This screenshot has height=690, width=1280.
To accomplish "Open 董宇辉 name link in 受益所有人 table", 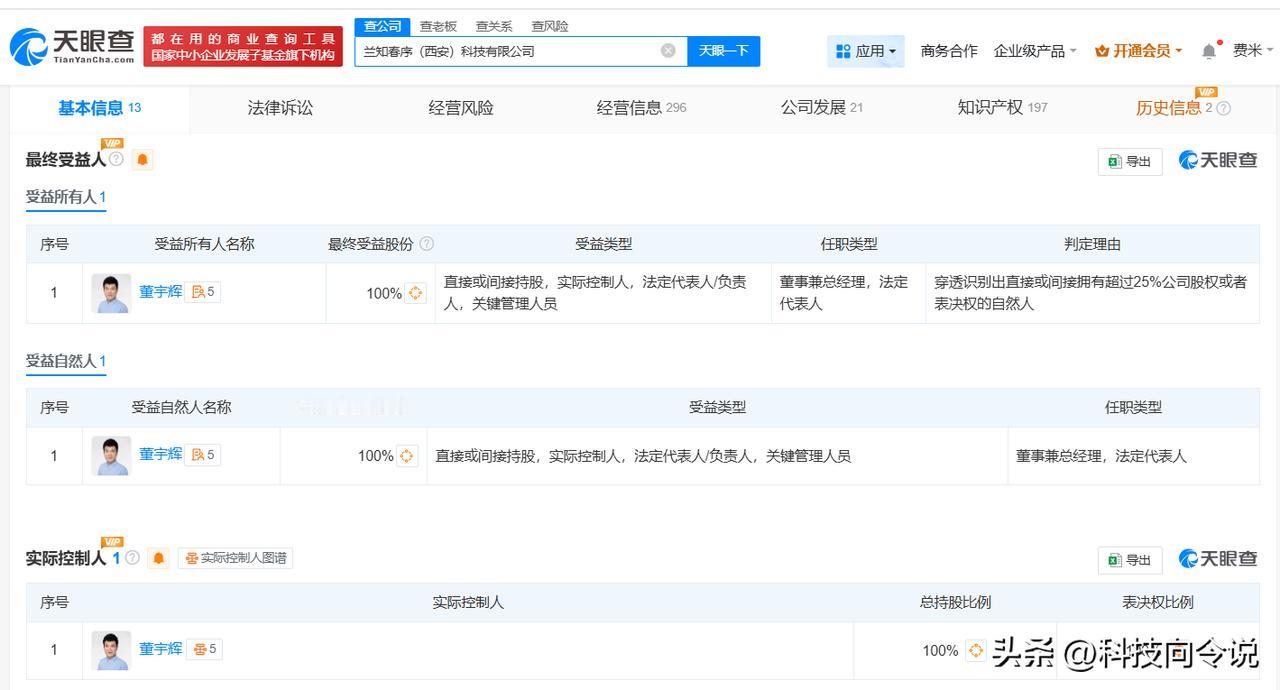I will pyautogui.click(x=160, y=292).
